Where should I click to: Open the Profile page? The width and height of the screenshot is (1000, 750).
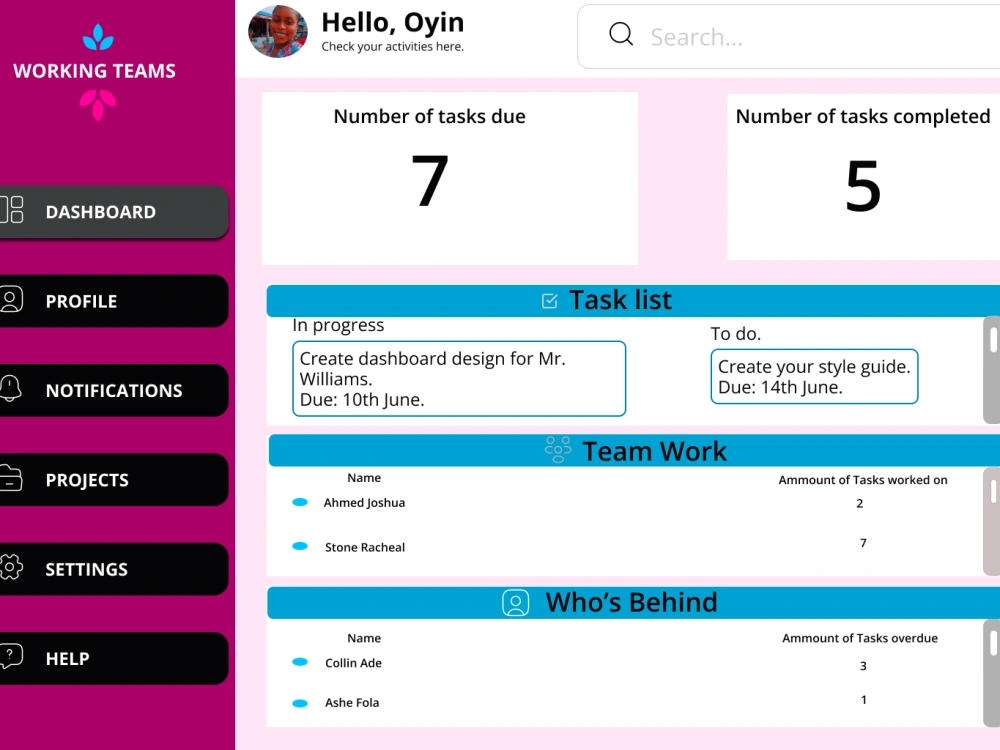point(114,301)
